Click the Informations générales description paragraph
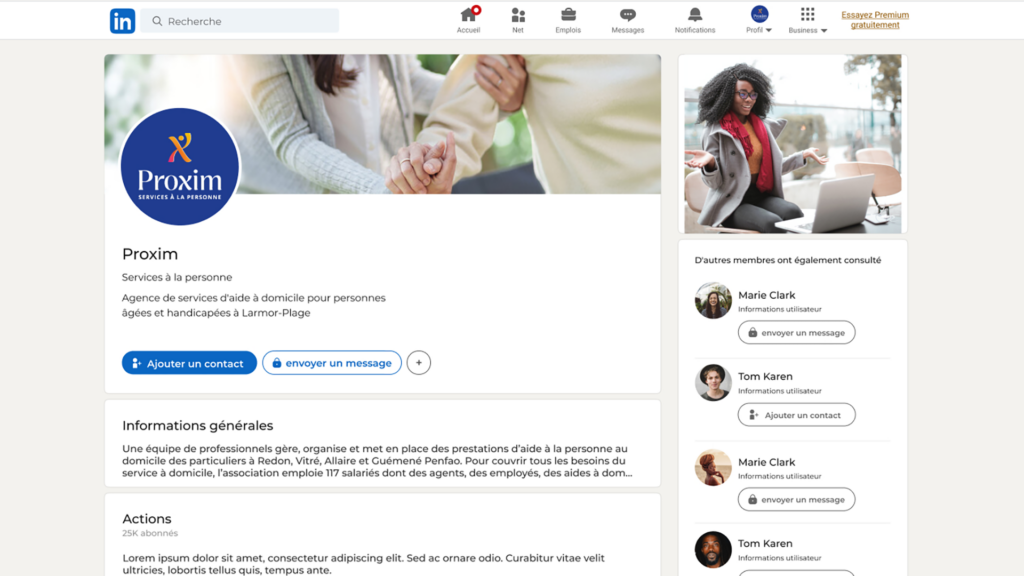Image resolution: width=1024 pixels, height=576 pixels. (x=377, y=460)
